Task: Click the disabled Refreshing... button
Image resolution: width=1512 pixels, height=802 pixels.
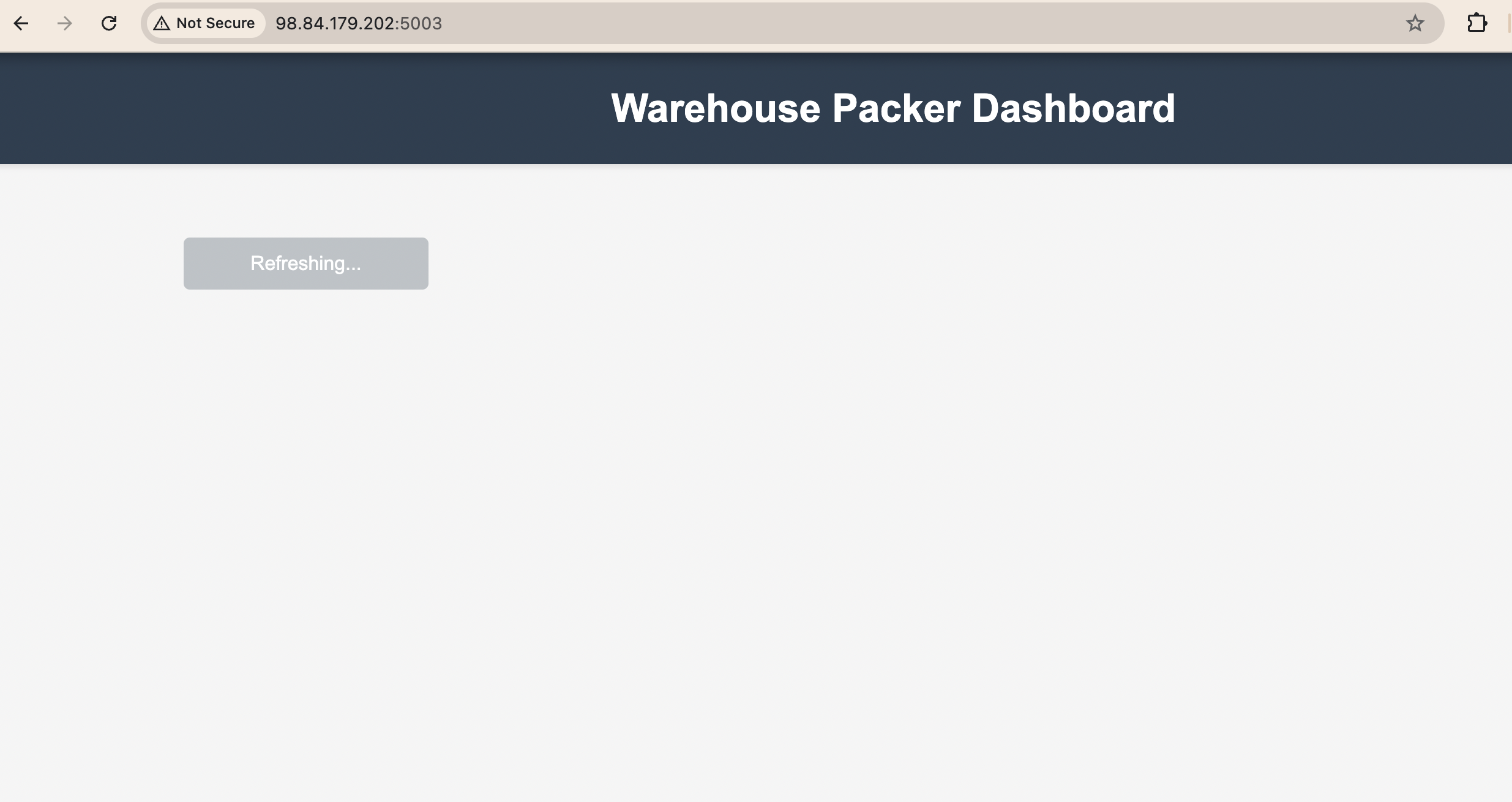Action: click(305, 263)
